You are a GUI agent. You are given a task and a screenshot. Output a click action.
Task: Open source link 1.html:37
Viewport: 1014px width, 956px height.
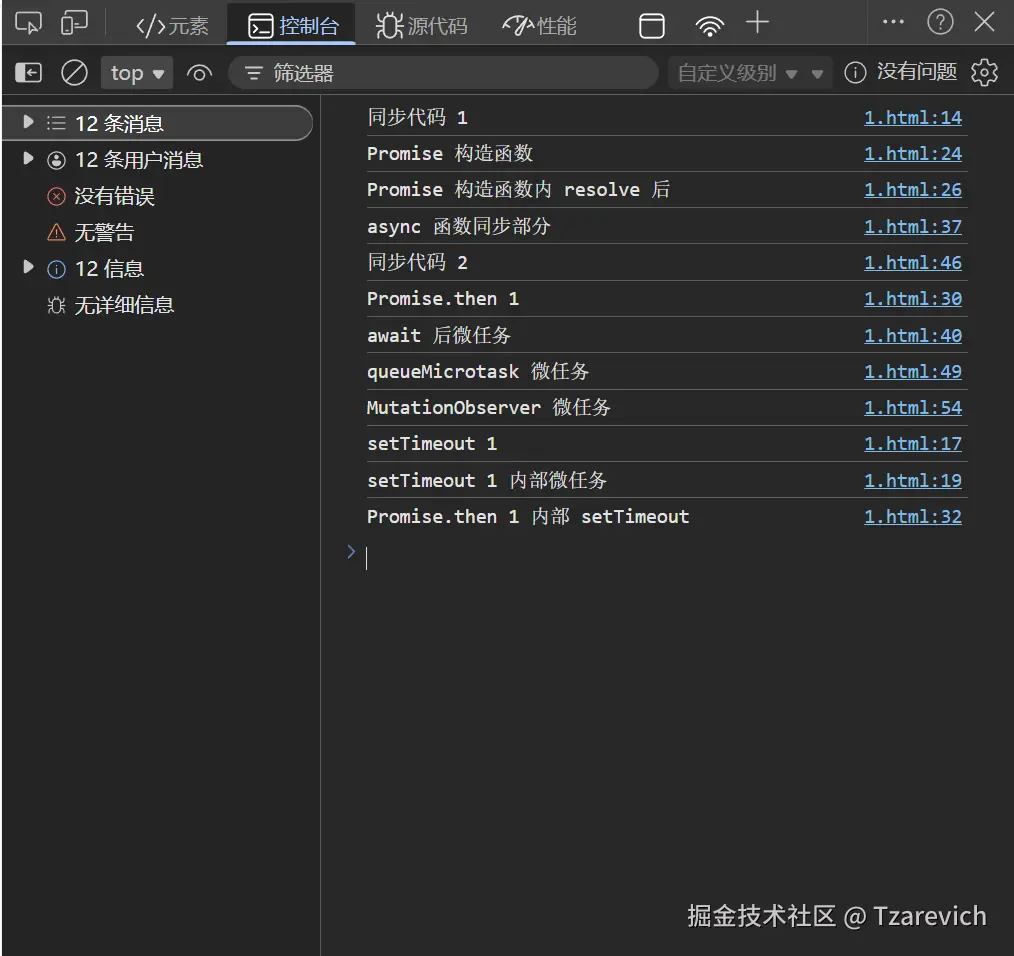point(912,226)
